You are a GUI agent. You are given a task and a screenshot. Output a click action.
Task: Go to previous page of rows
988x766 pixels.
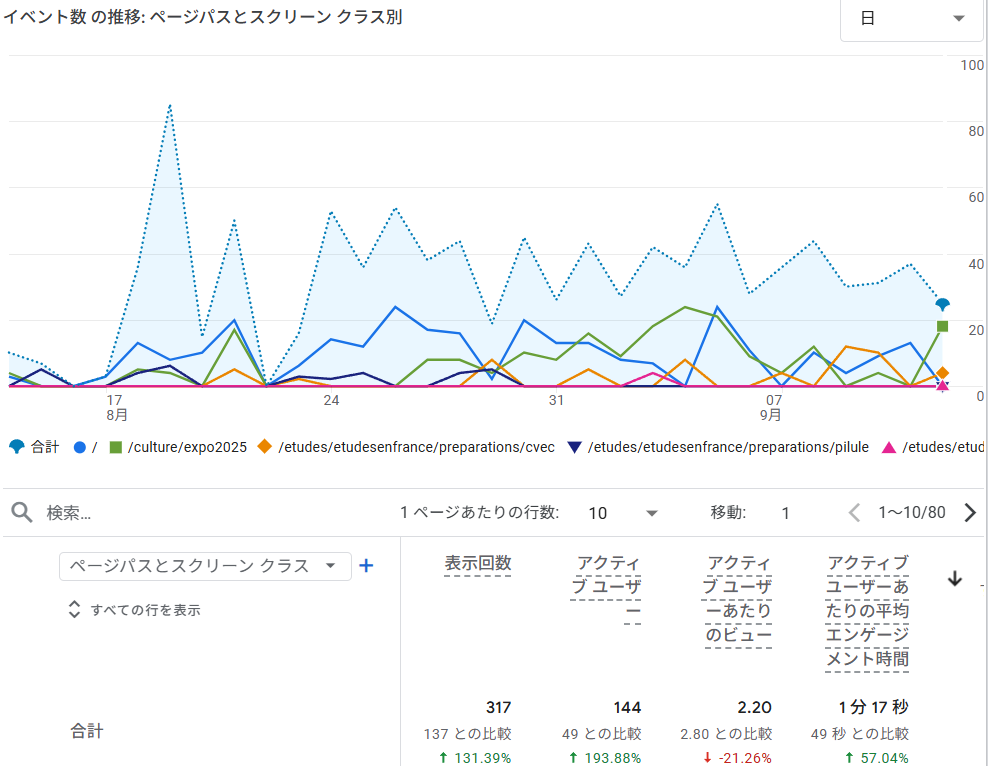(x=854, y=513)
